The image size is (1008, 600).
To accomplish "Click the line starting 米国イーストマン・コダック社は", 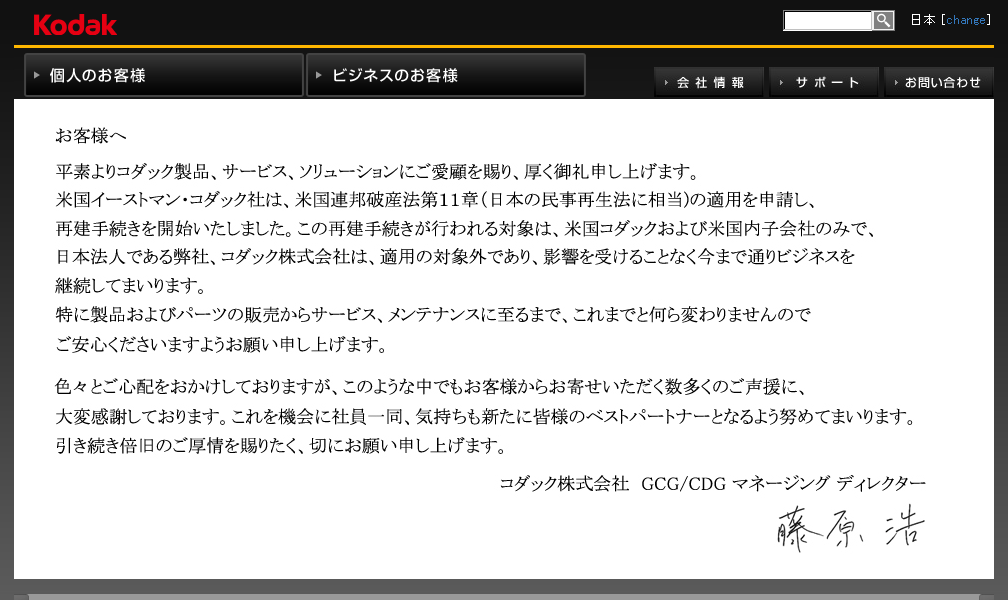I will pos(436,200).
